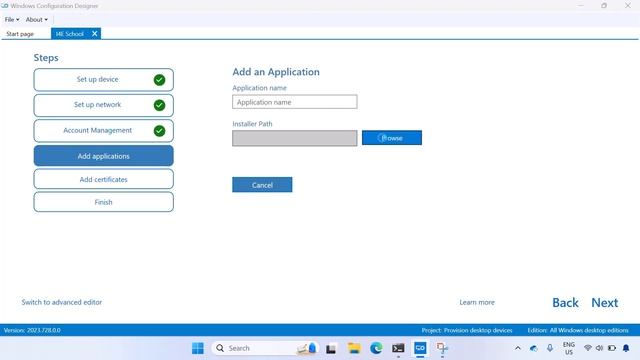Open Task View from the taskbar
Screen dimensions: 640x360
point(331,349)
